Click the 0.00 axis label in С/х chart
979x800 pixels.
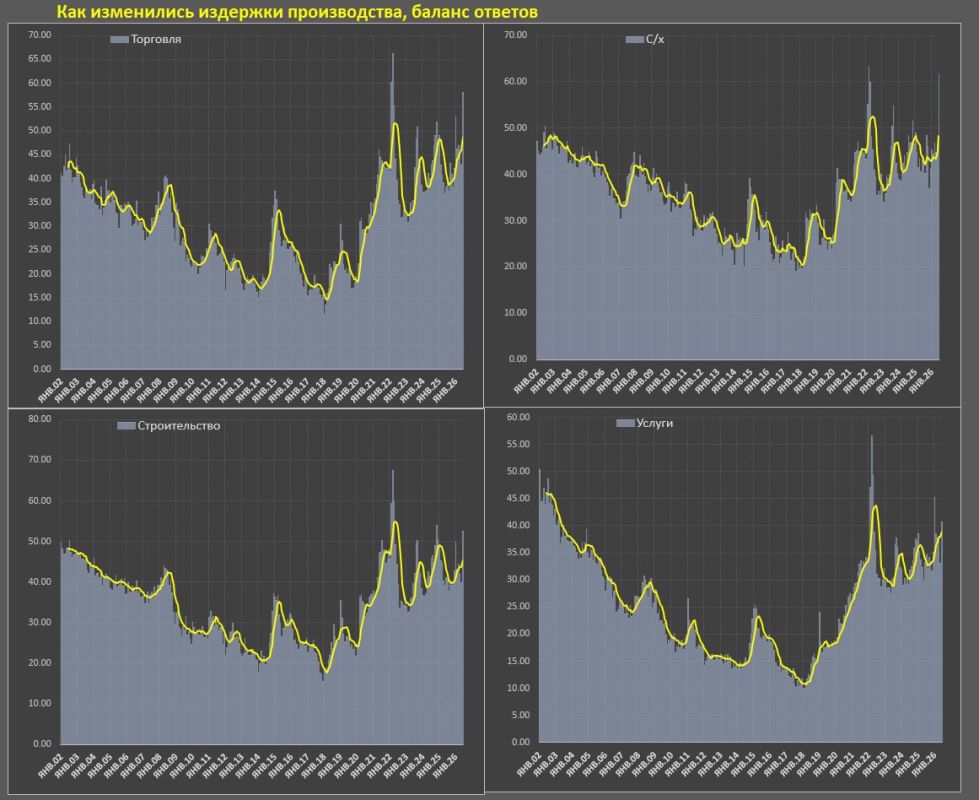pyautogui.click(x=518, y=358)
